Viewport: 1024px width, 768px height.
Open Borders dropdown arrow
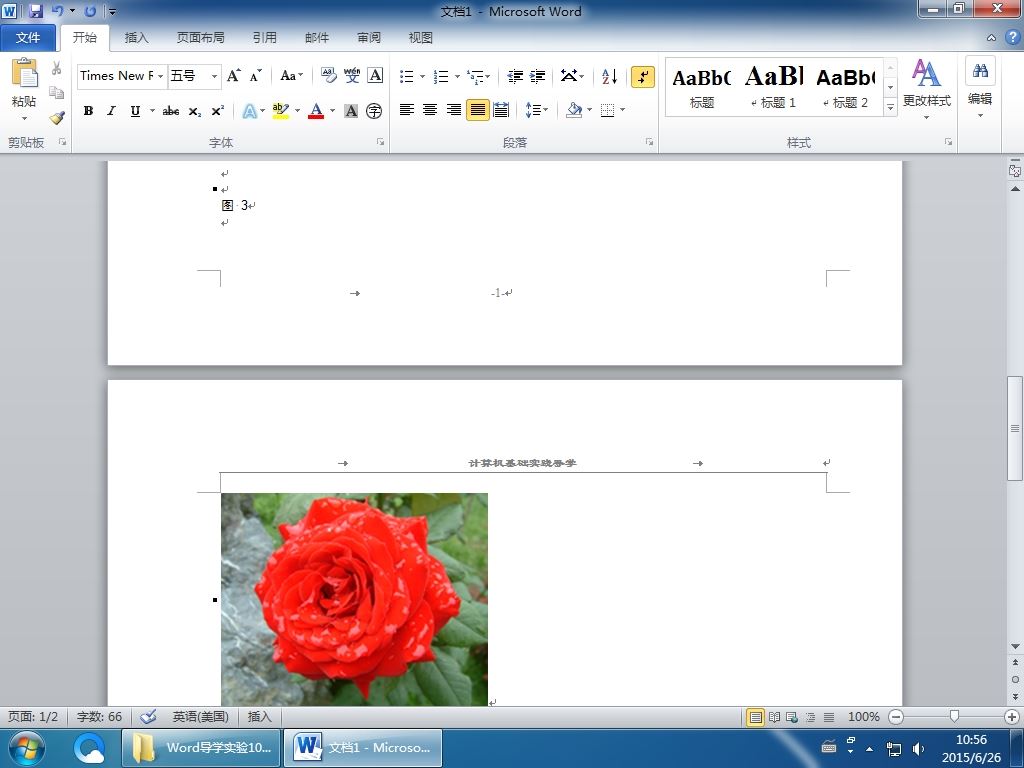pyautogui.click(x=622, y=110)
